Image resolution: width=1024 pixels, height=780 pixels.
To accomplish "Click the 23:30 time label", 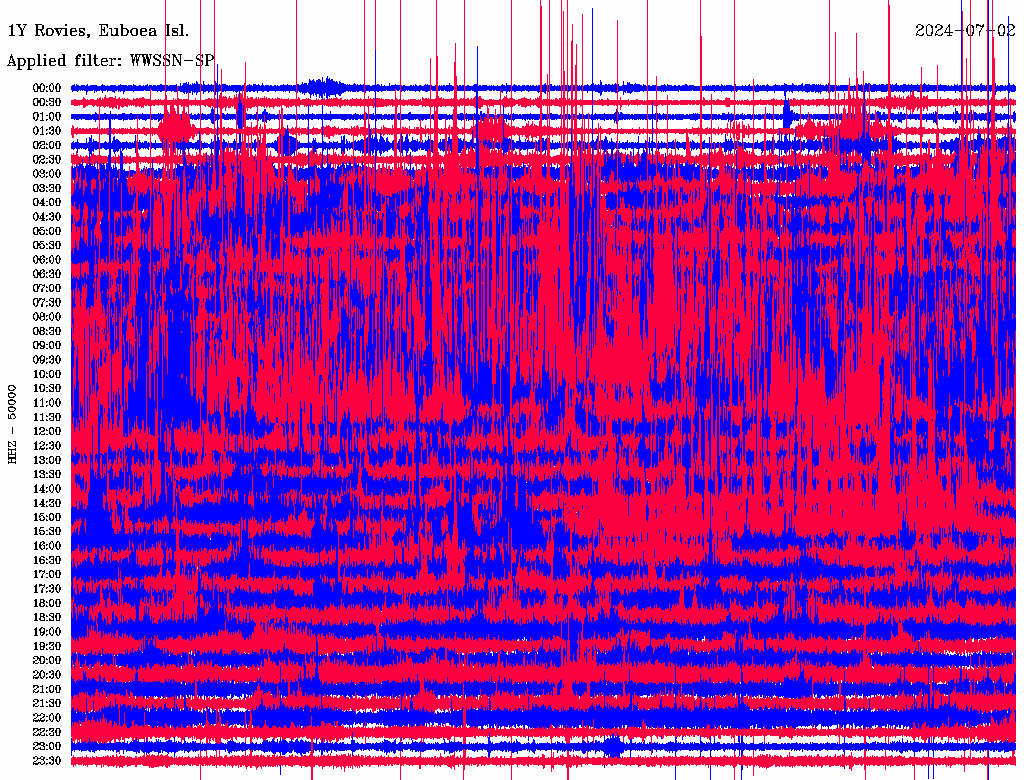I will 48,761.
